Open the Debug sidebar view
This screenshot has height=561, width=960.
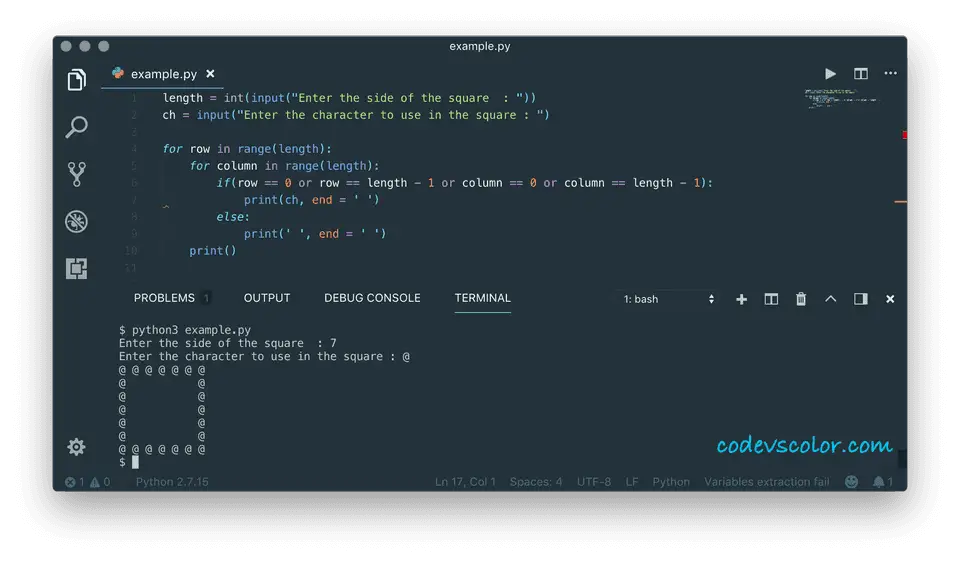[x=77, y=221]
